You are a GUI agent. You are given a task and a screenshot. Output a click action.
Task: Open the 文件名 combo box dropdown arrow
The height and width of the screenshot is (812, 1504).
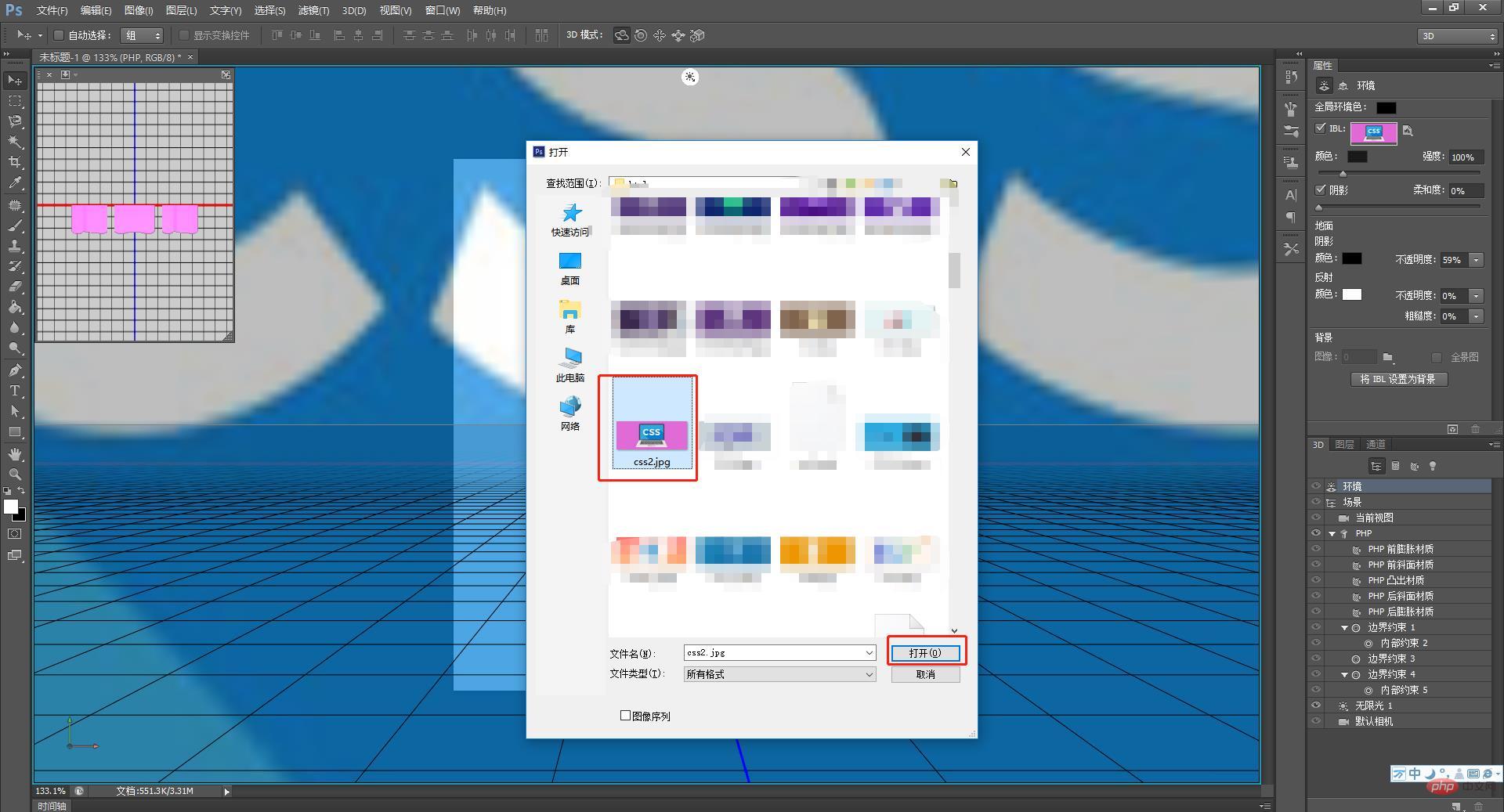(869, 653)
